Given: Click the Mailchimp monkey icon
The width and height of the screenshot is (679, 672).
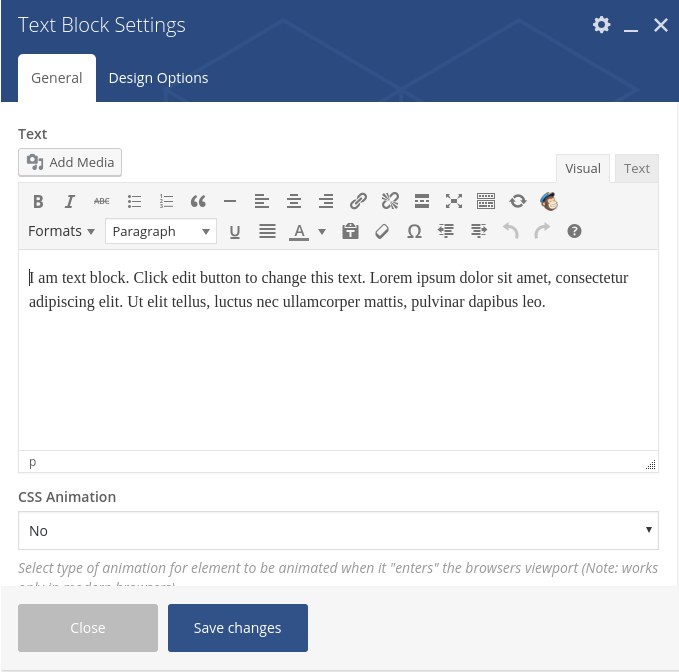Looking at the screenshot, I should click(549, 201).
